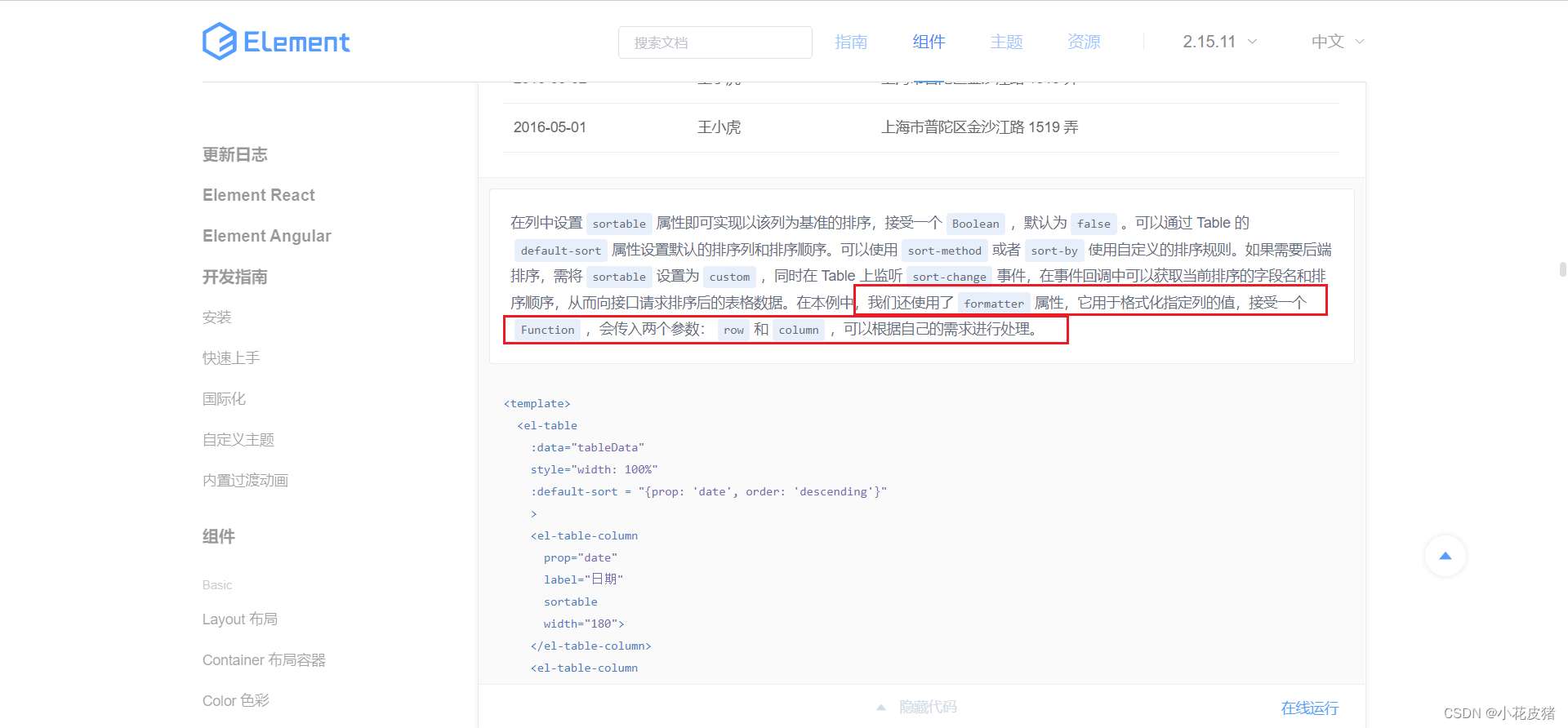
Task: Open the 组件 nav item
Action: pyautogui.click(x=929, y=42)
